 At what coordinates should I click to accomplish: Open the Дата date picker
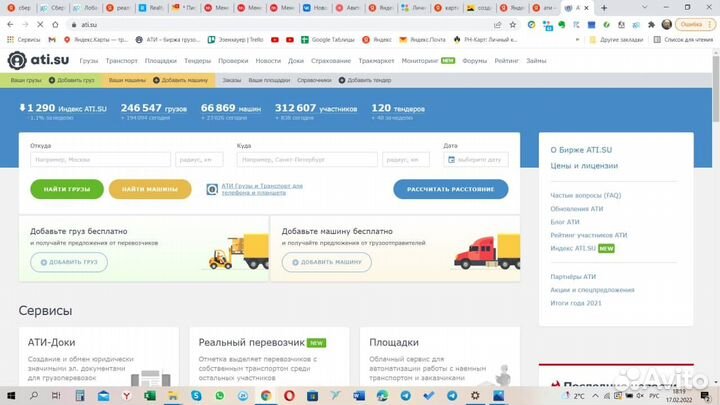475,159
